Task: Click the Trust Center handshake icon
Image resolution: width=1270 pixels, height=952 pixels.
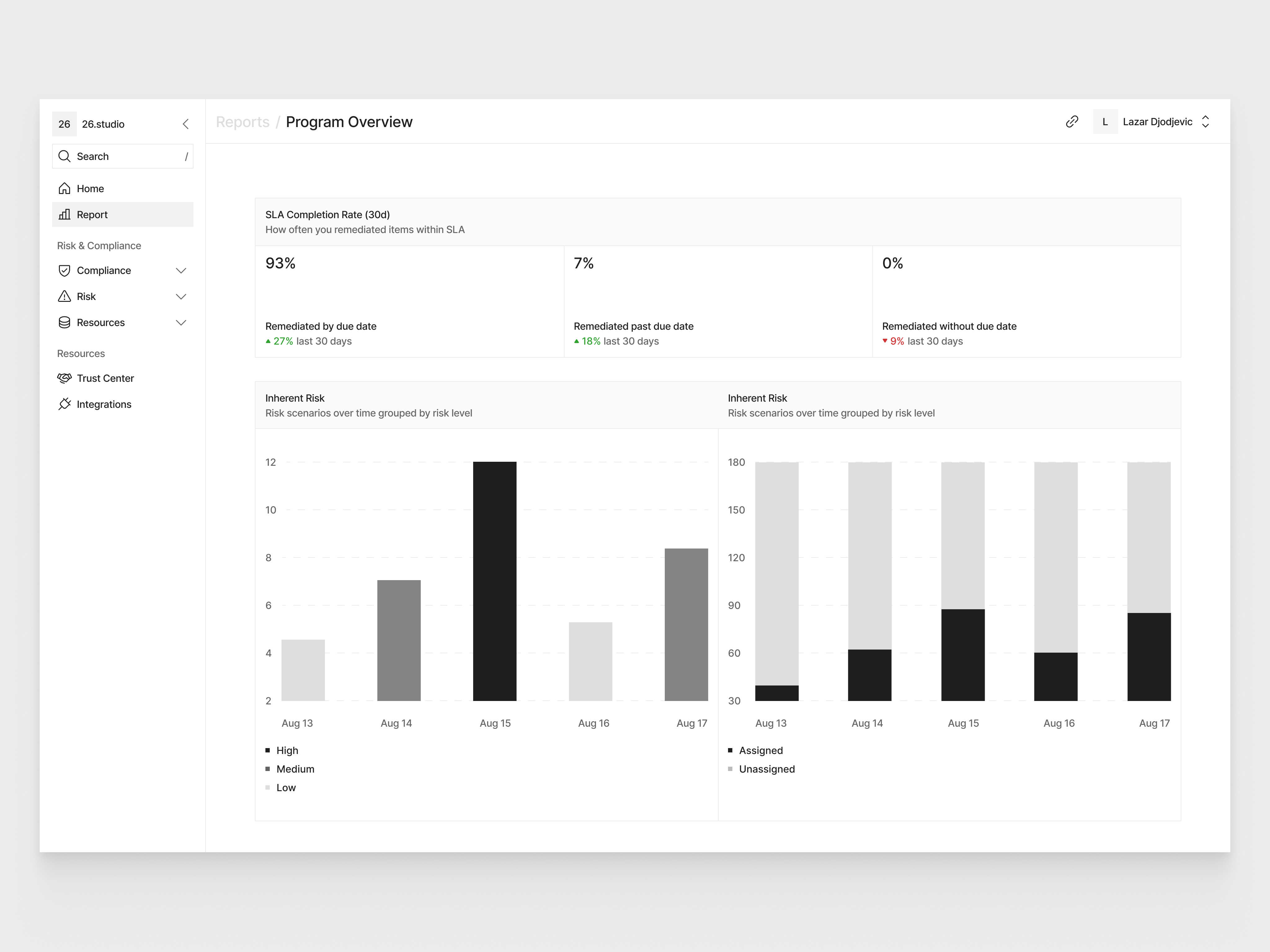Action: point(64,378)
